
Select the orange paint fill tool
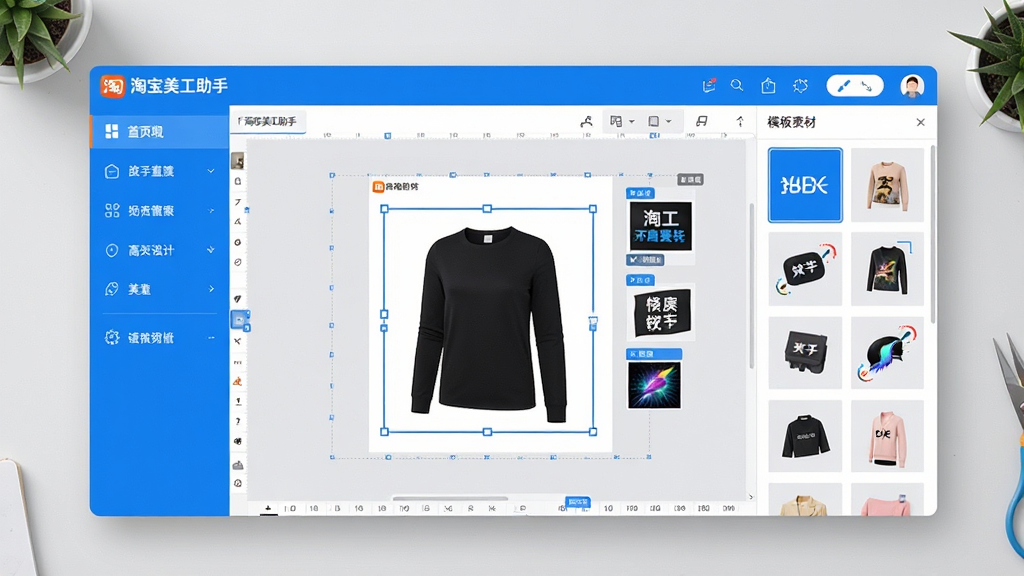coord(238,381)
